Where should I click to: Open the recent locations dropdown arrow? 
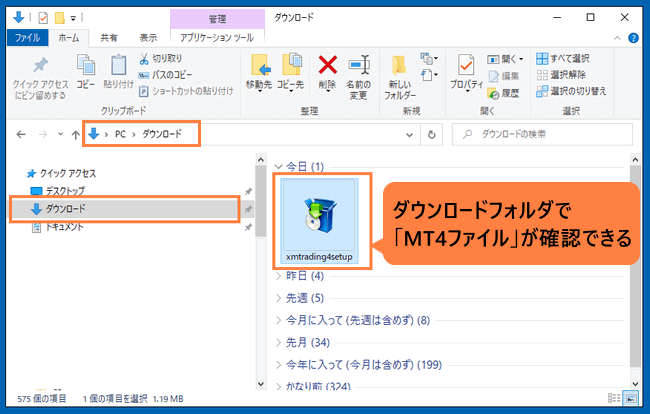tap(61, 134)
